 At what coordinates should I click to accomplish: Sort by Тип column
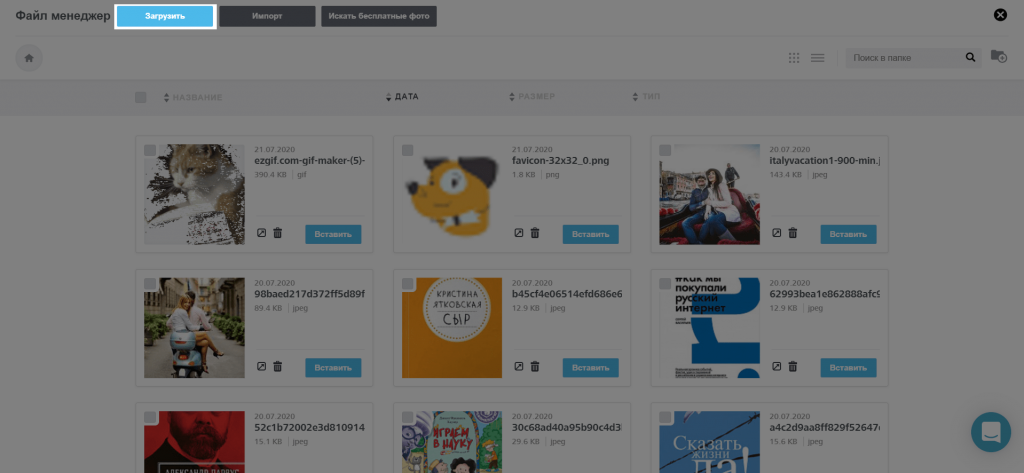pos(647,97)
